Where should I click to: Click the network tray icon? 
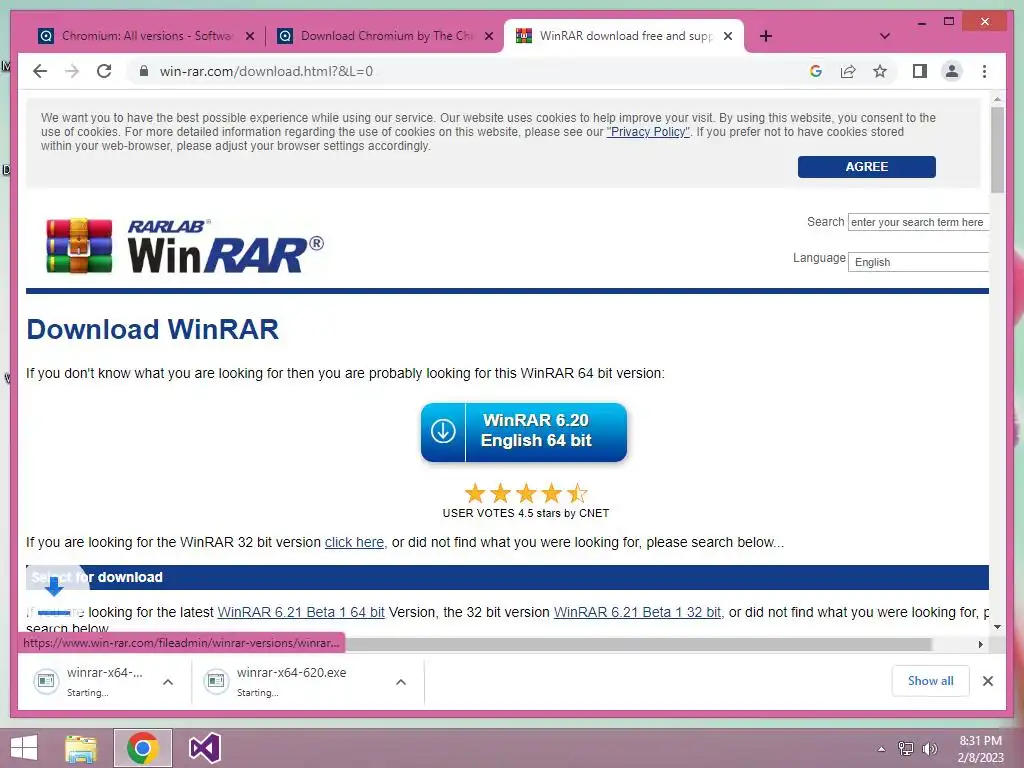pyautogui.click(x=906, y=749)
